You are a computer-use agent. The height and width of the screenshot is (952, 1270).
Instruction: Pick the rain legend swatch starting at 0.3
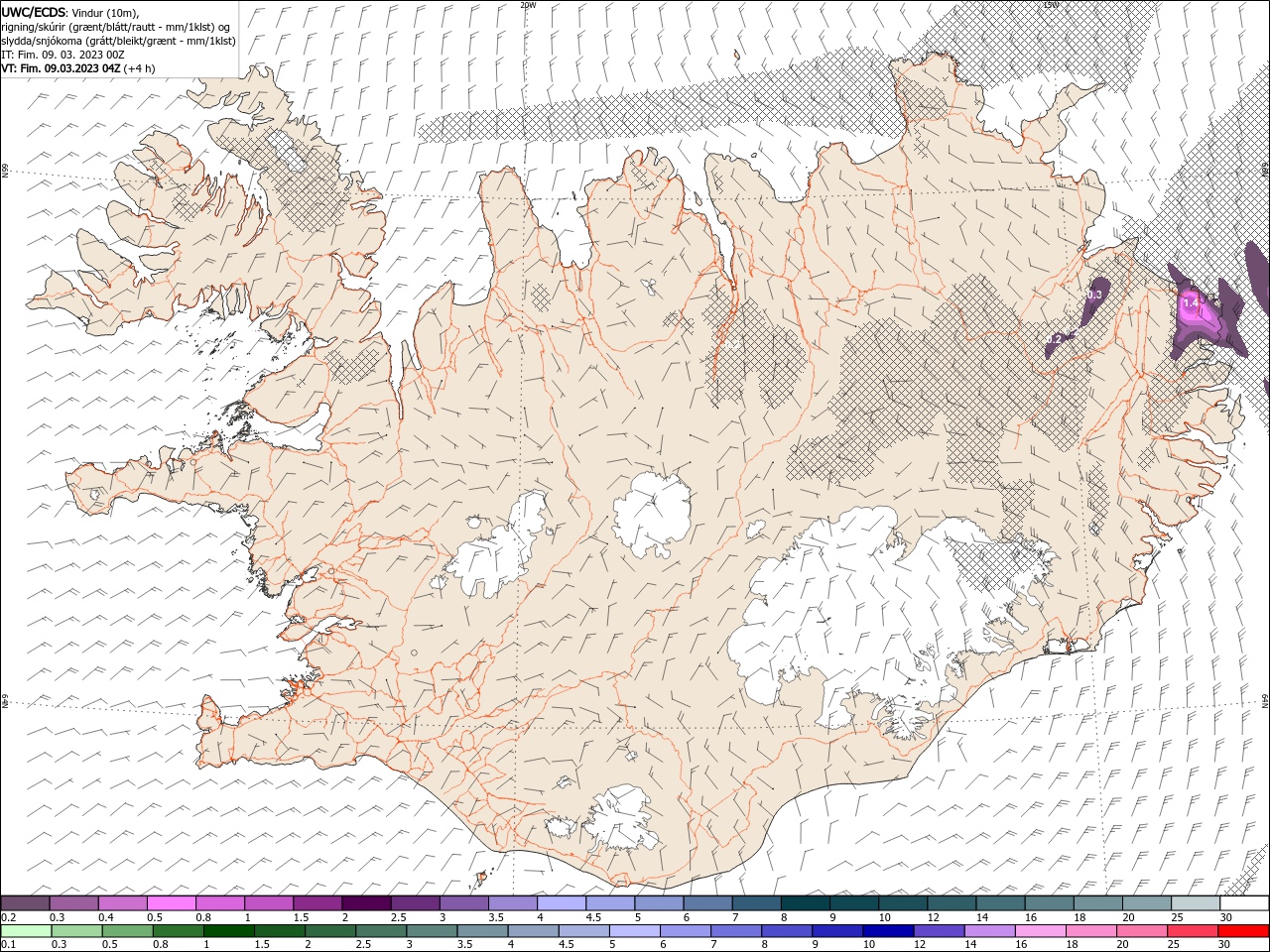coord(76,930)
